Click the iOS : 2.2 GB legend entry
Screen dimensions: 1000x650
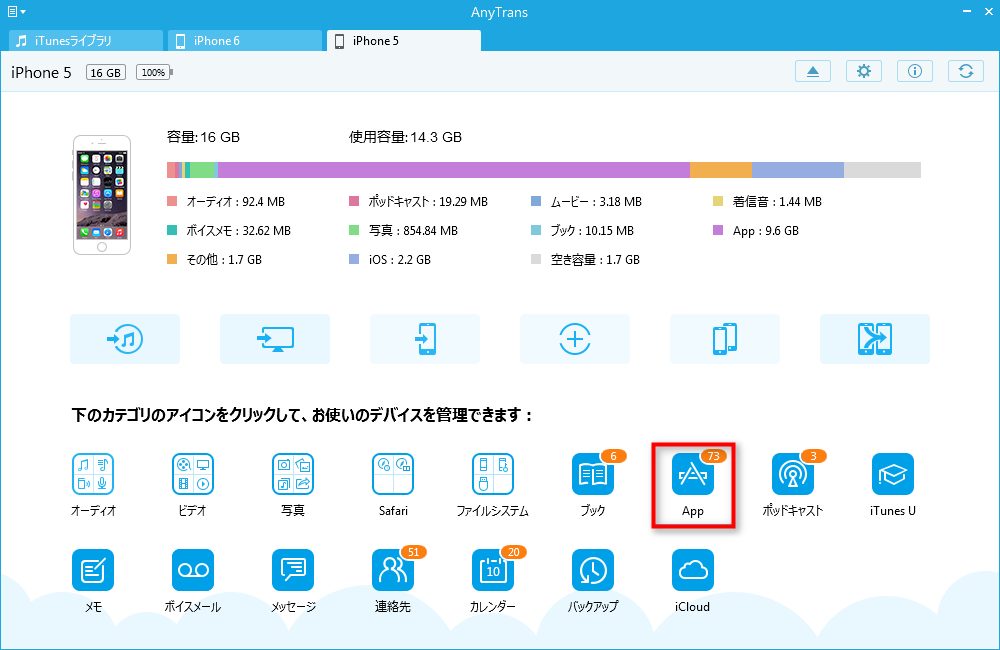tap(390, 260)
